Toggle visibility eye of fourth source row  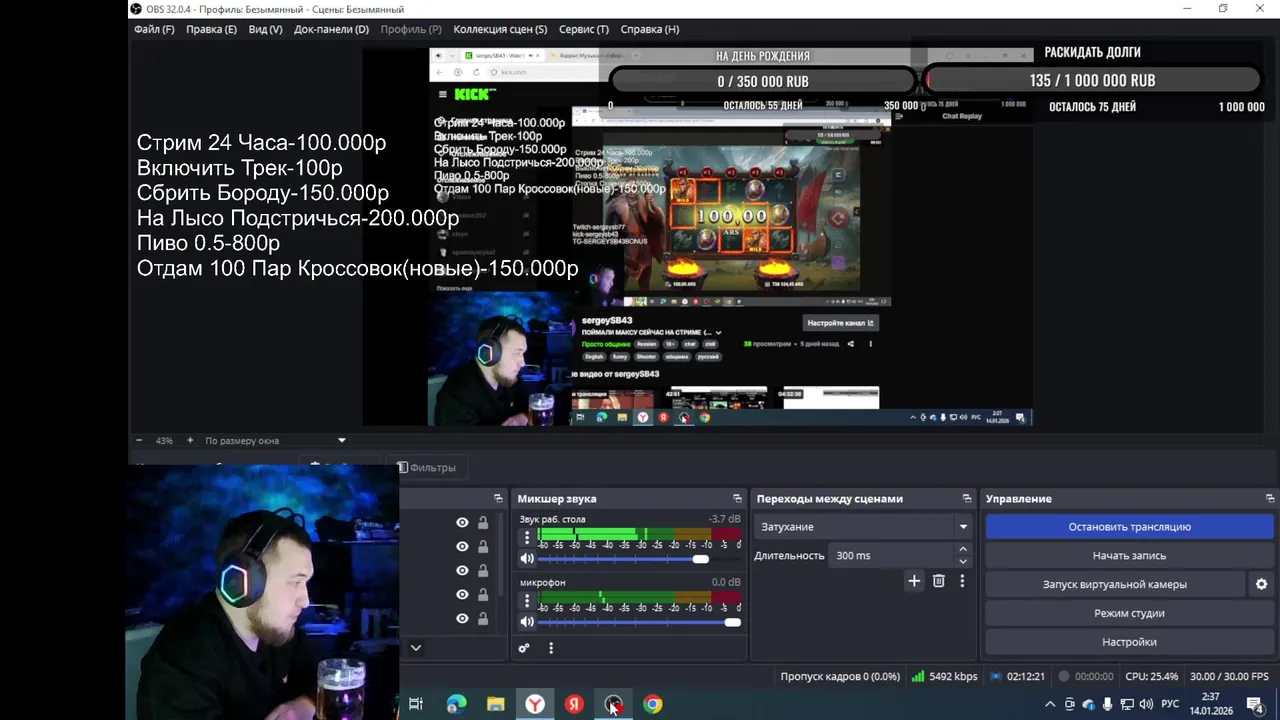[x=462, y=594]
